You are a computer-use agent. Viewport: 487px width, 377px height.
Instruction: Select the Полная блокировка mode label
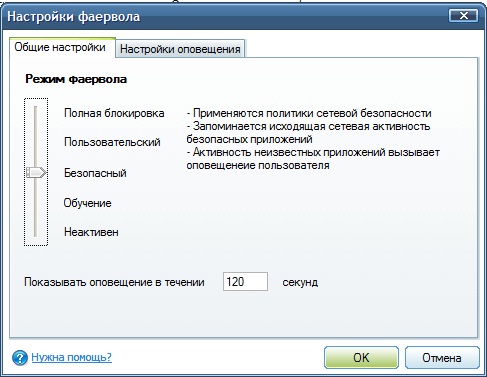pos(114,113)
